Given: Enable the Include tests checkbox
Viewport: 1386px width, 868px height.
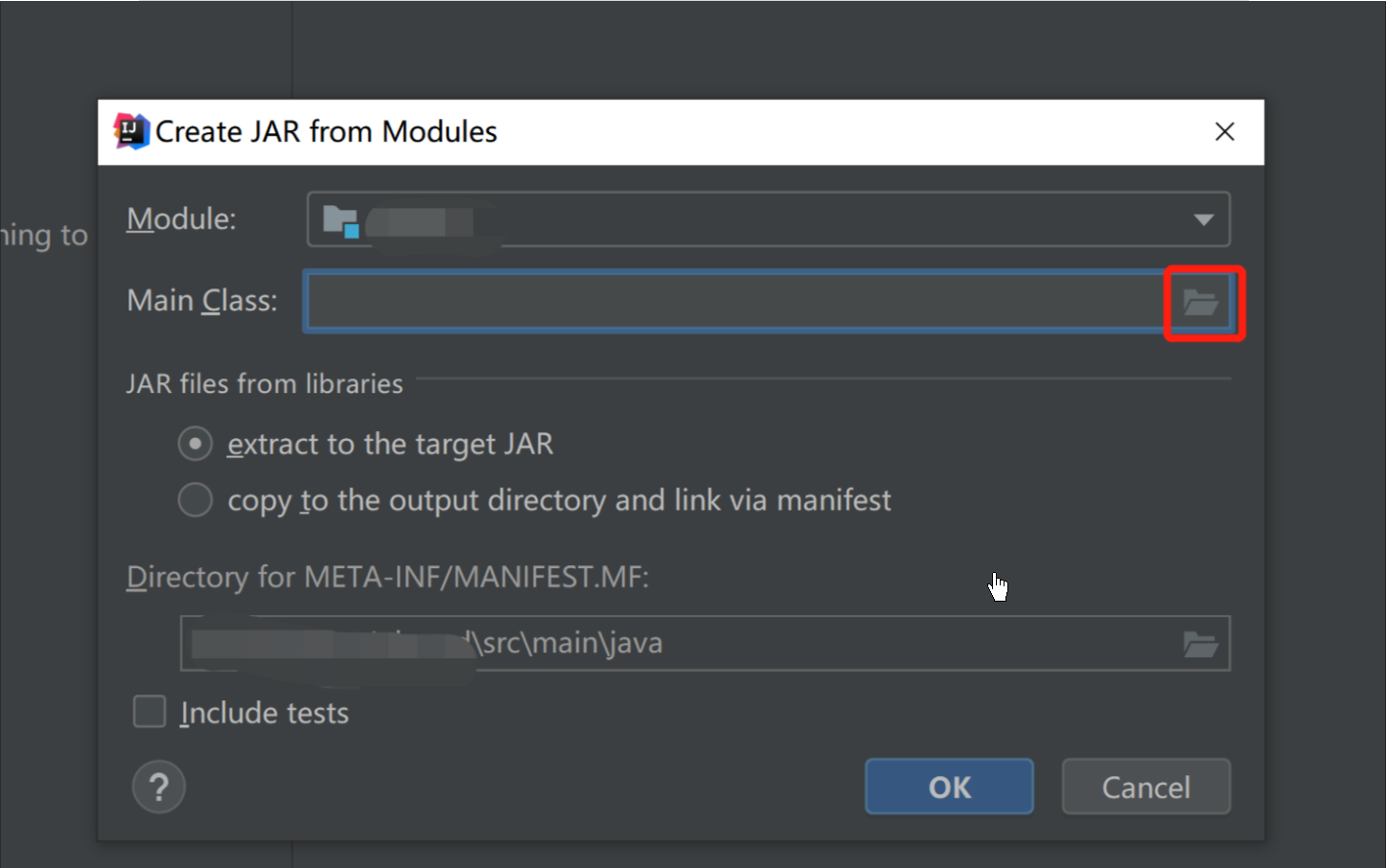Looking at the screenshot, I should (x=150, y=712).
